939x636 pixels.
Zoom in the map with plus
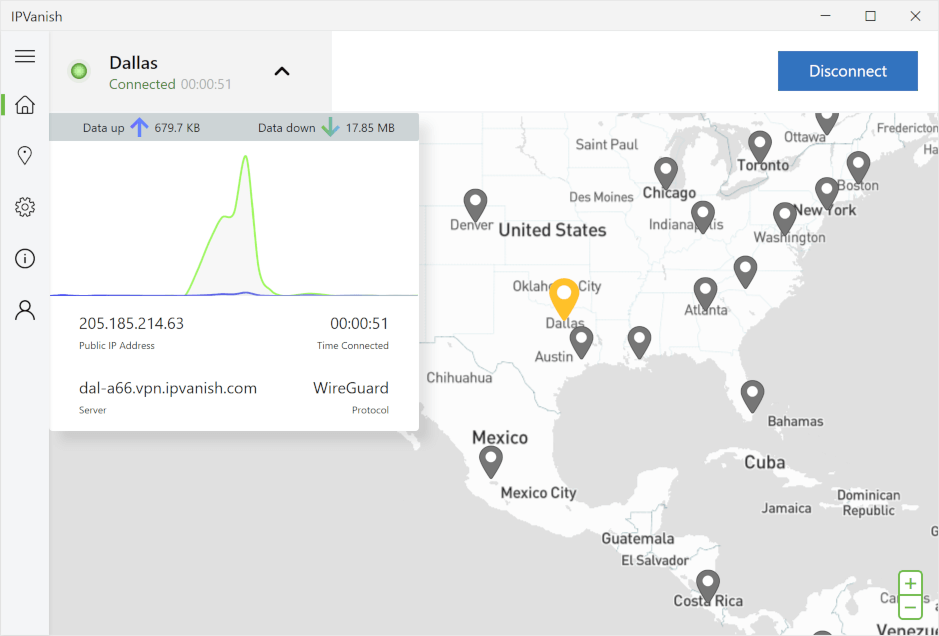tap(910, 583)
